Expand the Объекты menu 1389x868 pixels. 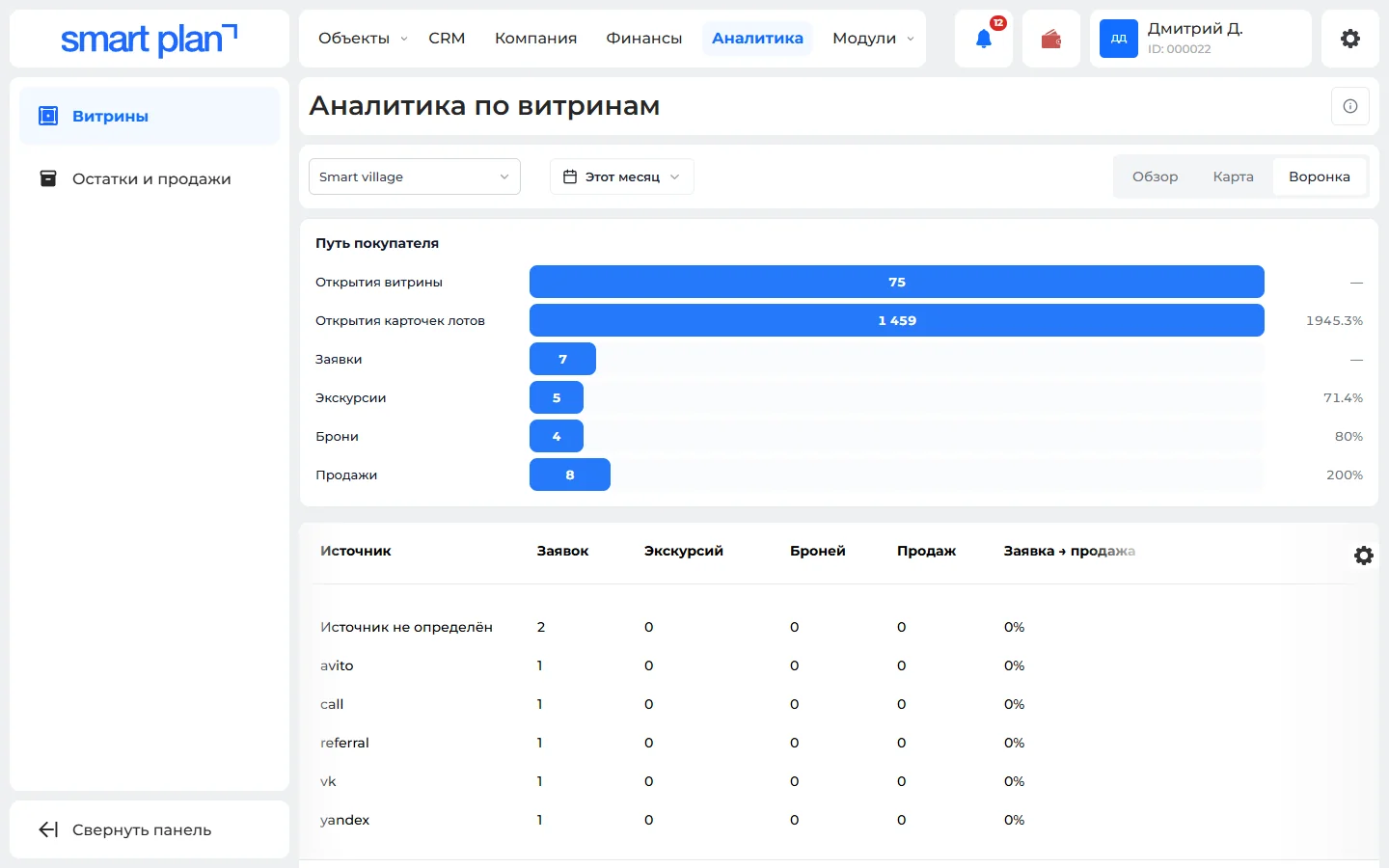363,39
